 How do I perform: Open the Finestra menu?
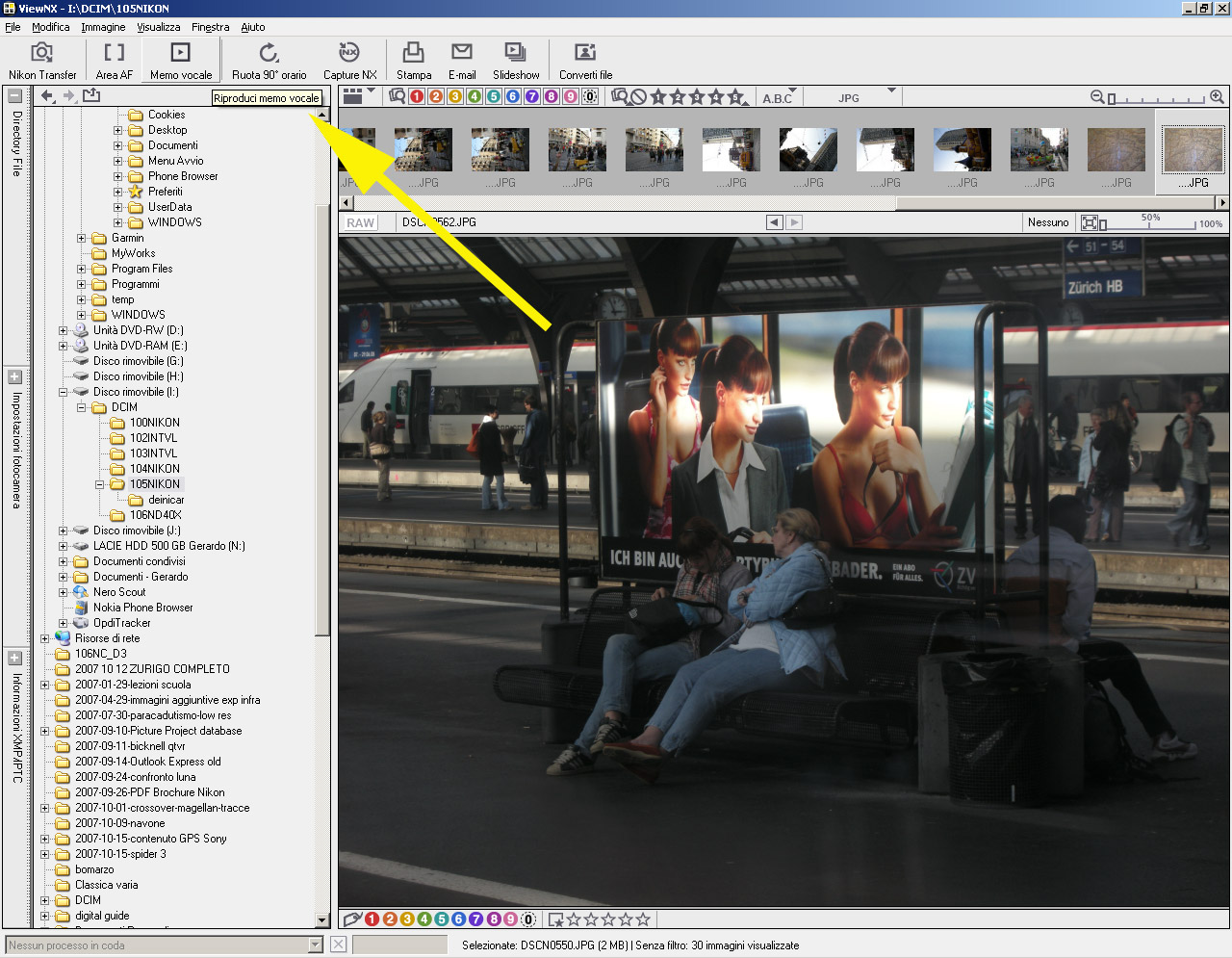coord(210,27)
